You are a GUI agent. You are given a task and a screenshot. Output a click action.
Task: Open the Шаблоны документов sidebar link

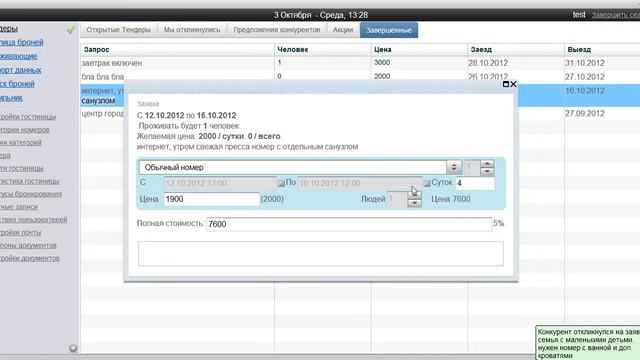[x=28, y=245]
